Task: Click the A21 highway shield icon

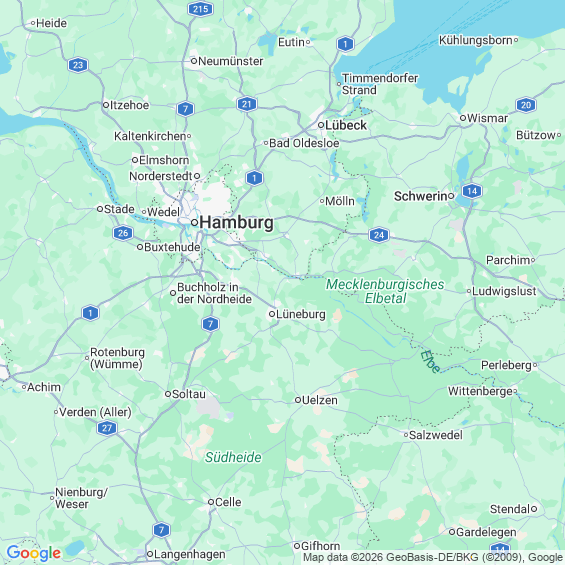Action: pyautogui.click(x=247, y=104)
